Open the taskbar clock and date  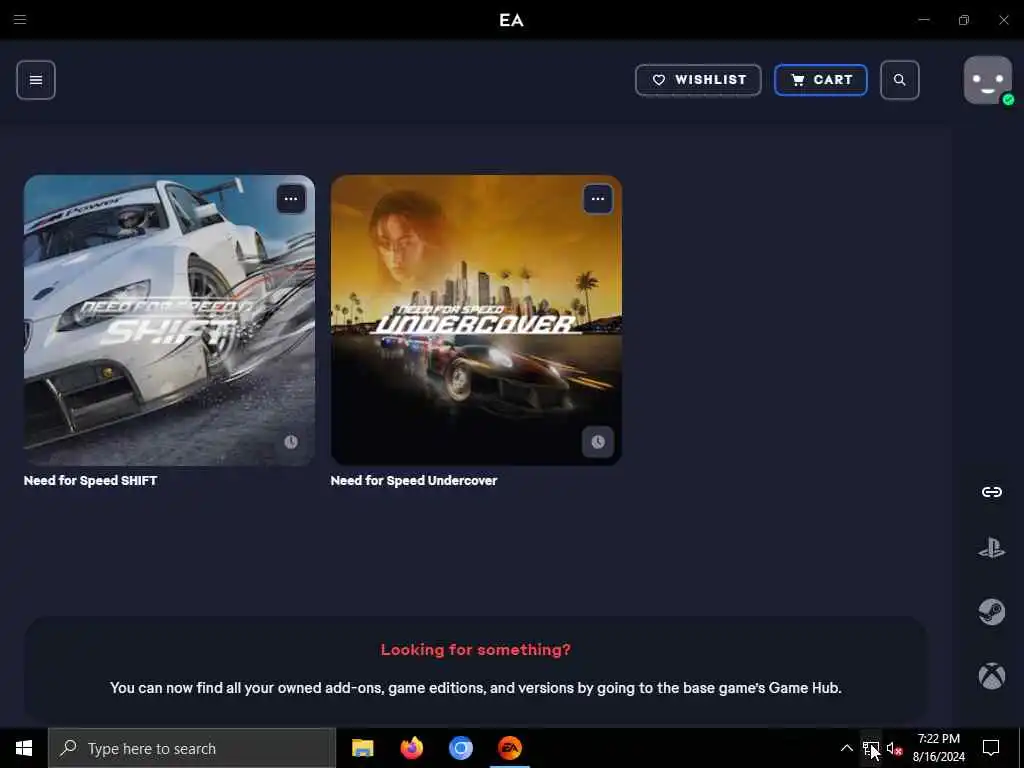(938, 748)
